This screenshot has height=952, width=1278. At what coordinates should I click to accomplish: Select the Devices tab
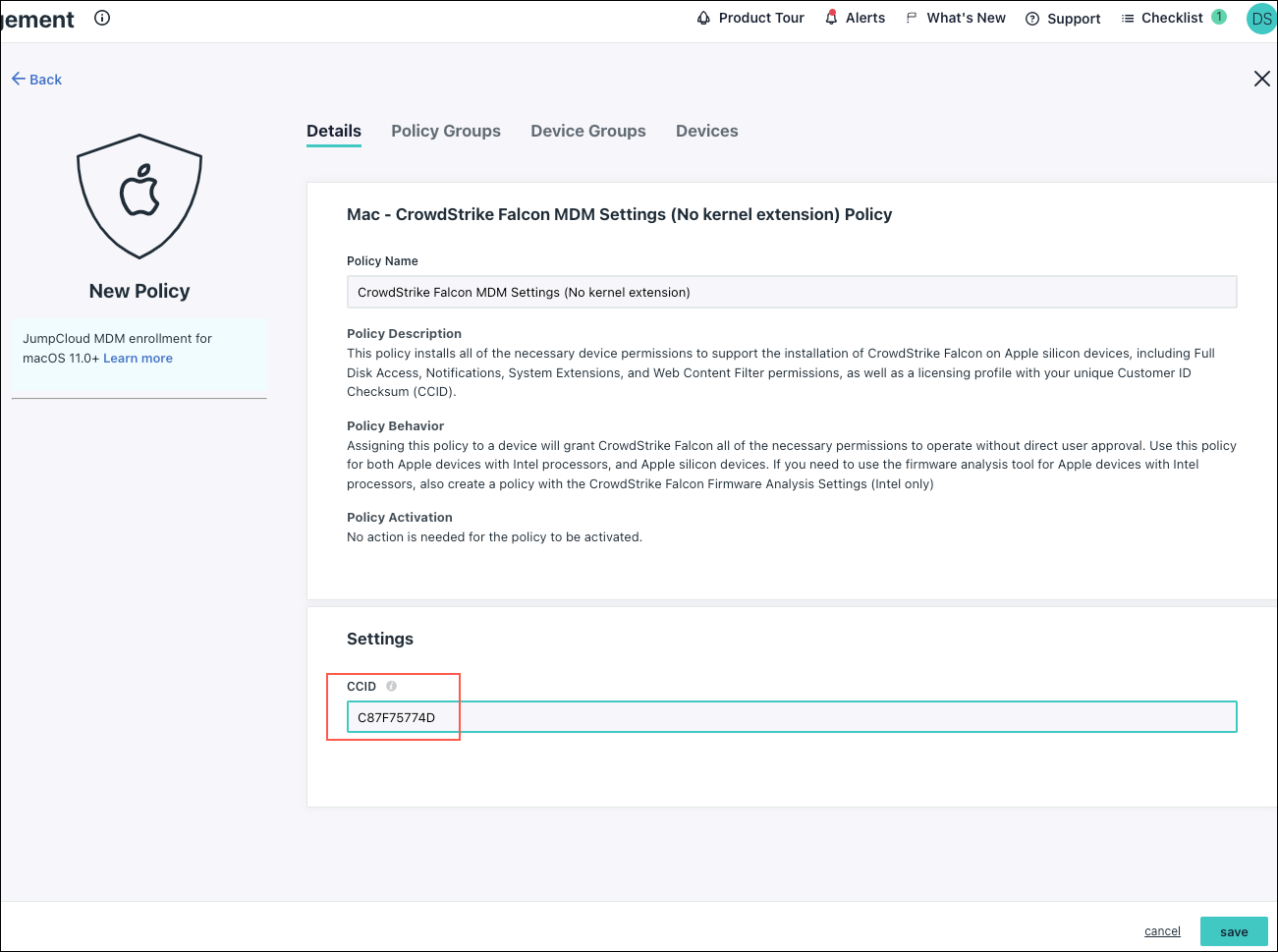tap(706, 131)
